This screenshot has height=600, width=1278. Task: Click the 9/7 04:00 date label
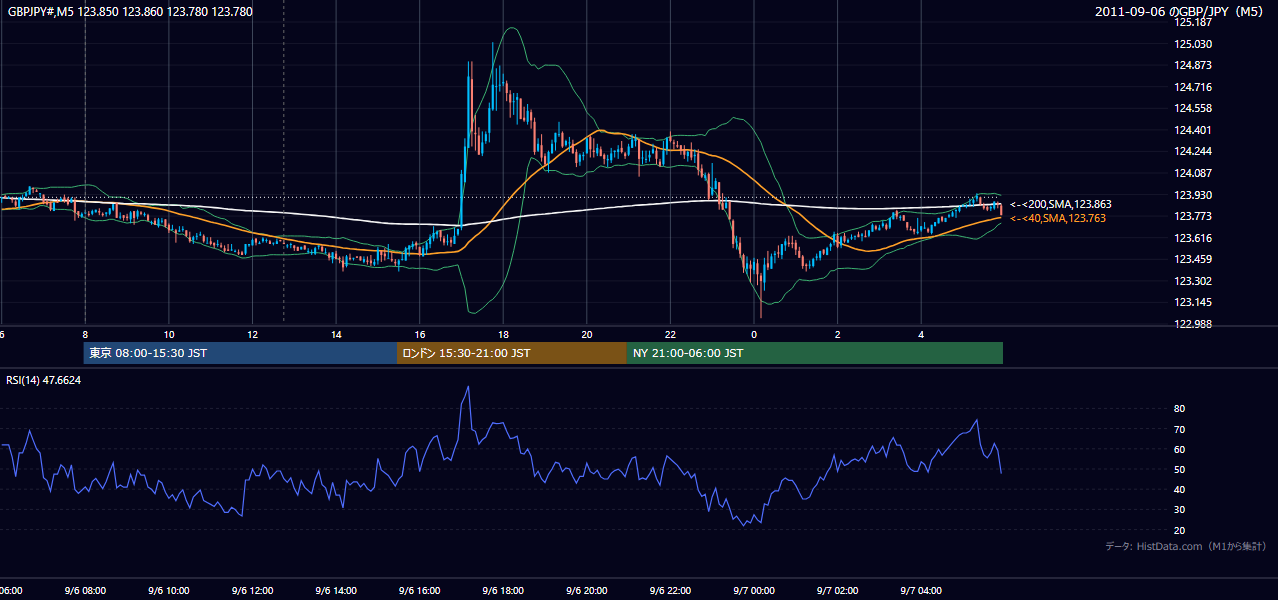(x=922, y=591)
